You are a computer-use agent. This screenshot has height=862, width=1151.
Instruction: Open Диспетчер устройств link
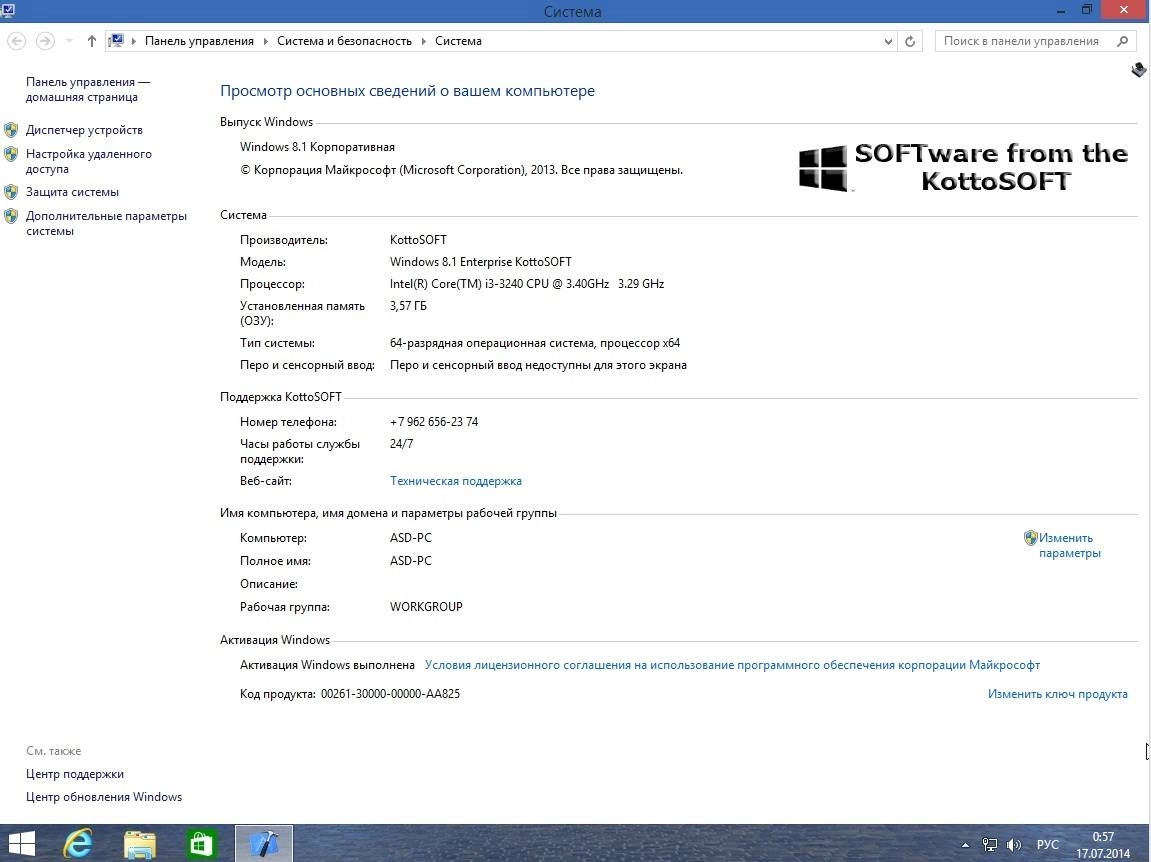point(84,130)
